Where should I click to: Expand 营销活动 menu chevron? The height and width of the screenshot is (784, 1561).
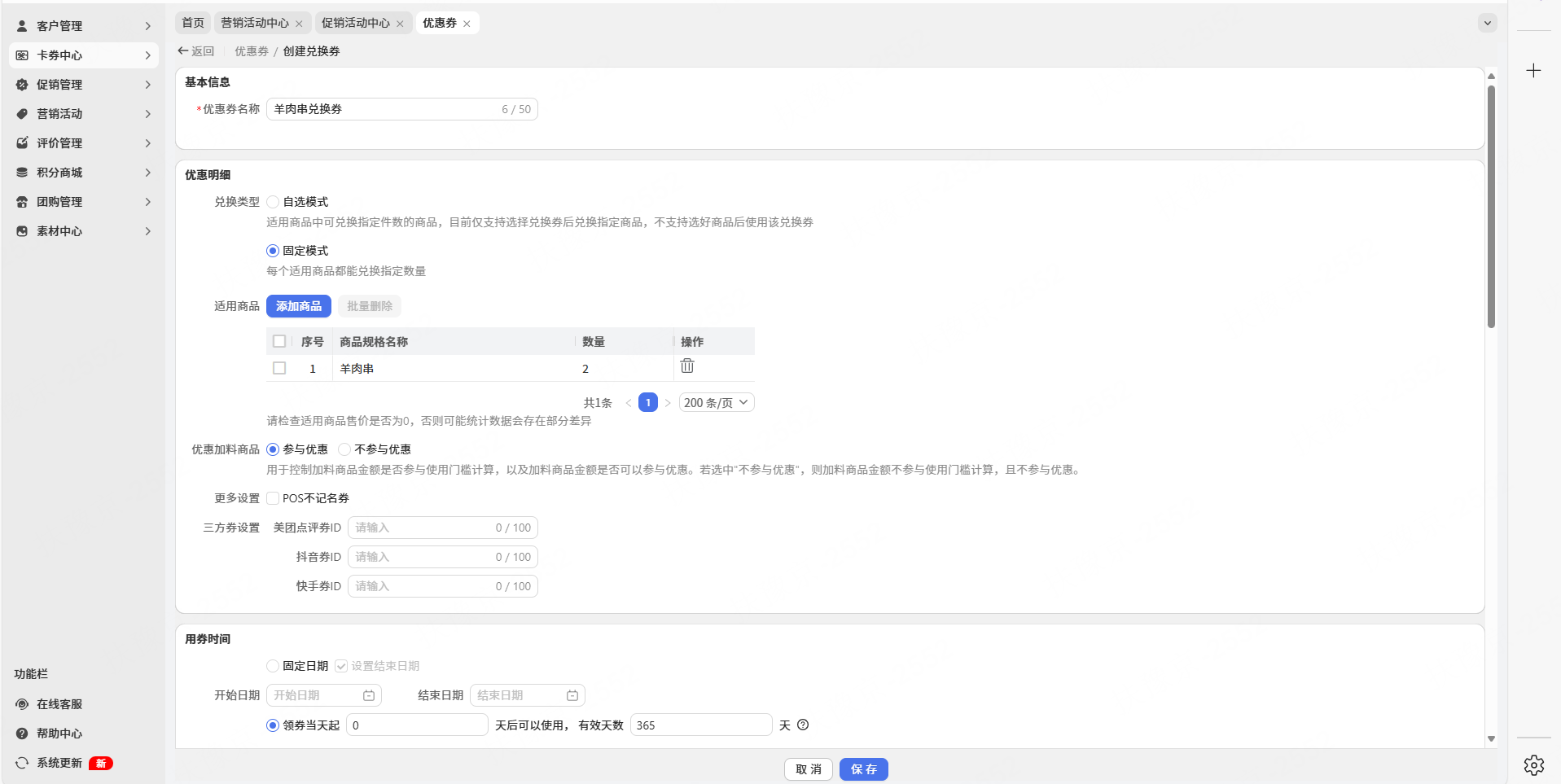point(147,114)
